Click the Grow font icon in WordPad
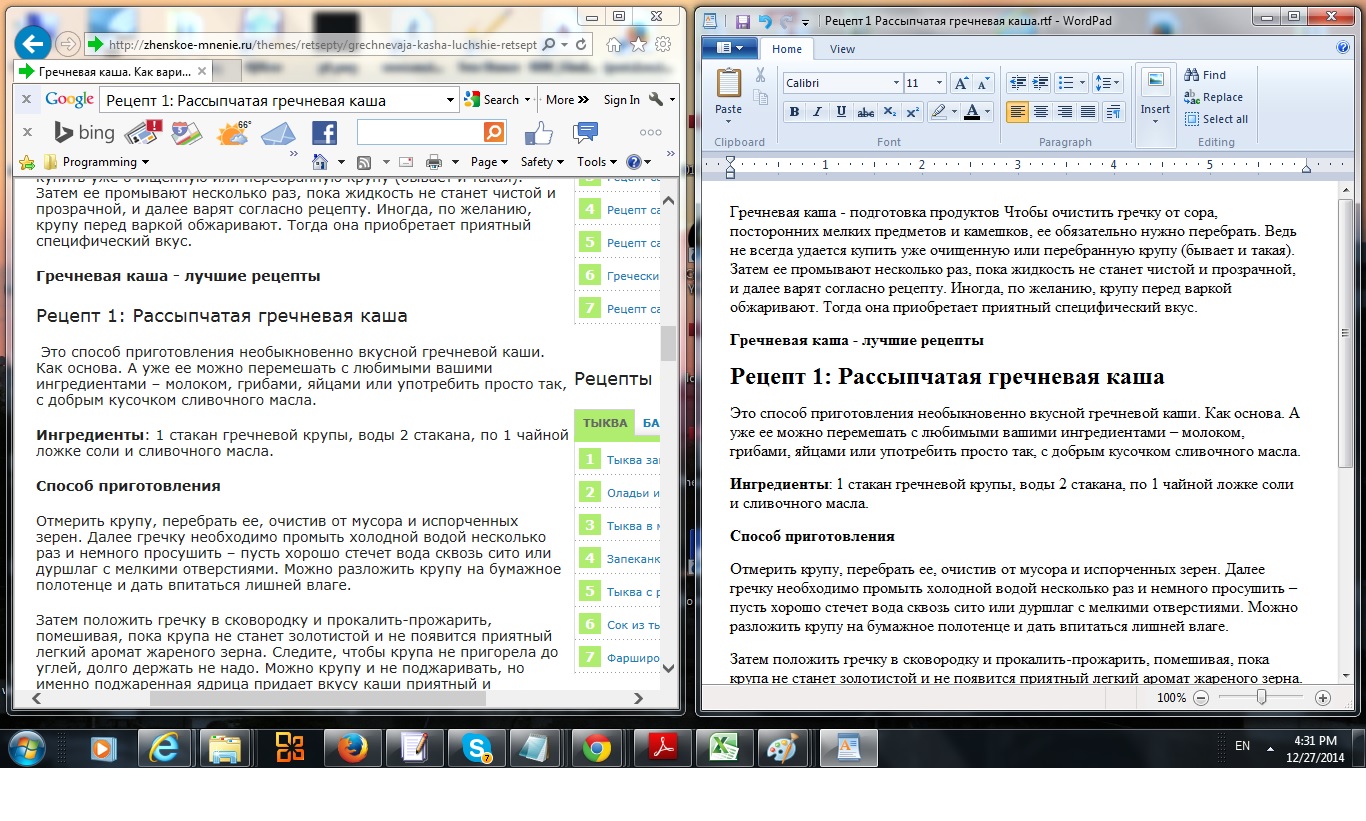1366x821 pixels. point(961,84)
